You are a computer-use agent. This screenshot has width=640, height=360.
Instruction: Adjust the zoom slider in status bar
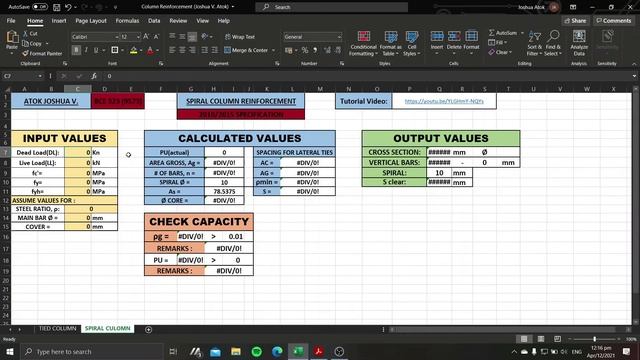[x=595, y=339]
